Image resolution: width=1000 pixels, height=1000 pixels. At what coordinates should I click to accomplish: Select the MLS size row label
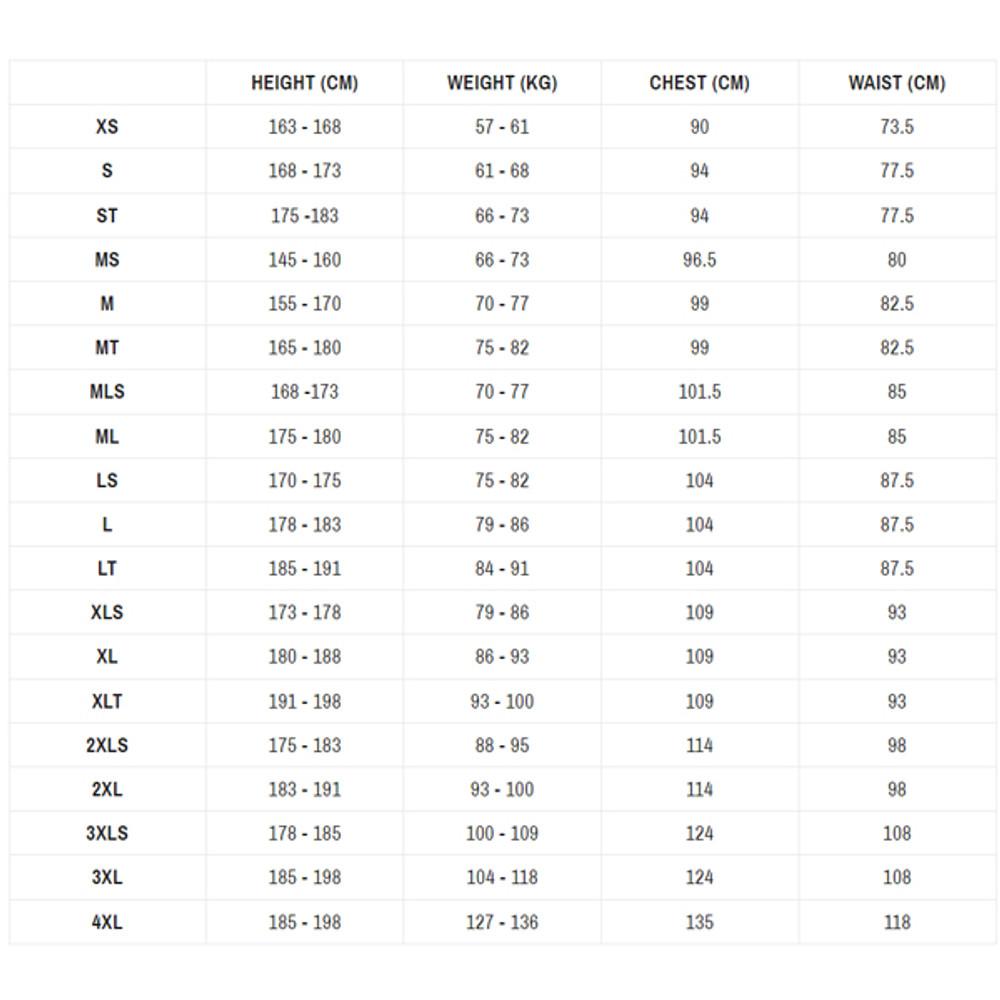pyautogui.click(x=107, y=392)
